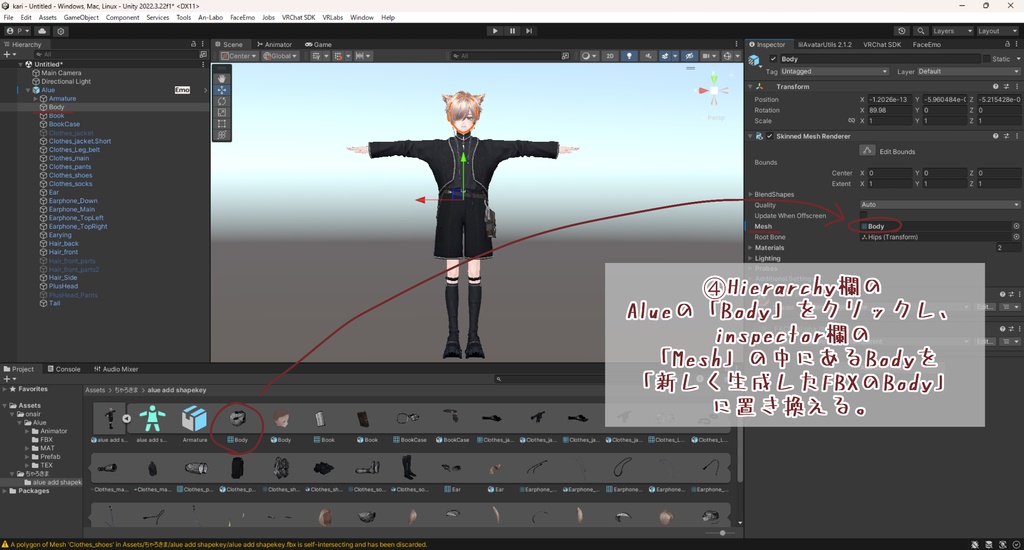The height and width of the screenshot is (550, 1024).
Task: Toggle 2D view mode in Scene
Action: click(609, 56)
